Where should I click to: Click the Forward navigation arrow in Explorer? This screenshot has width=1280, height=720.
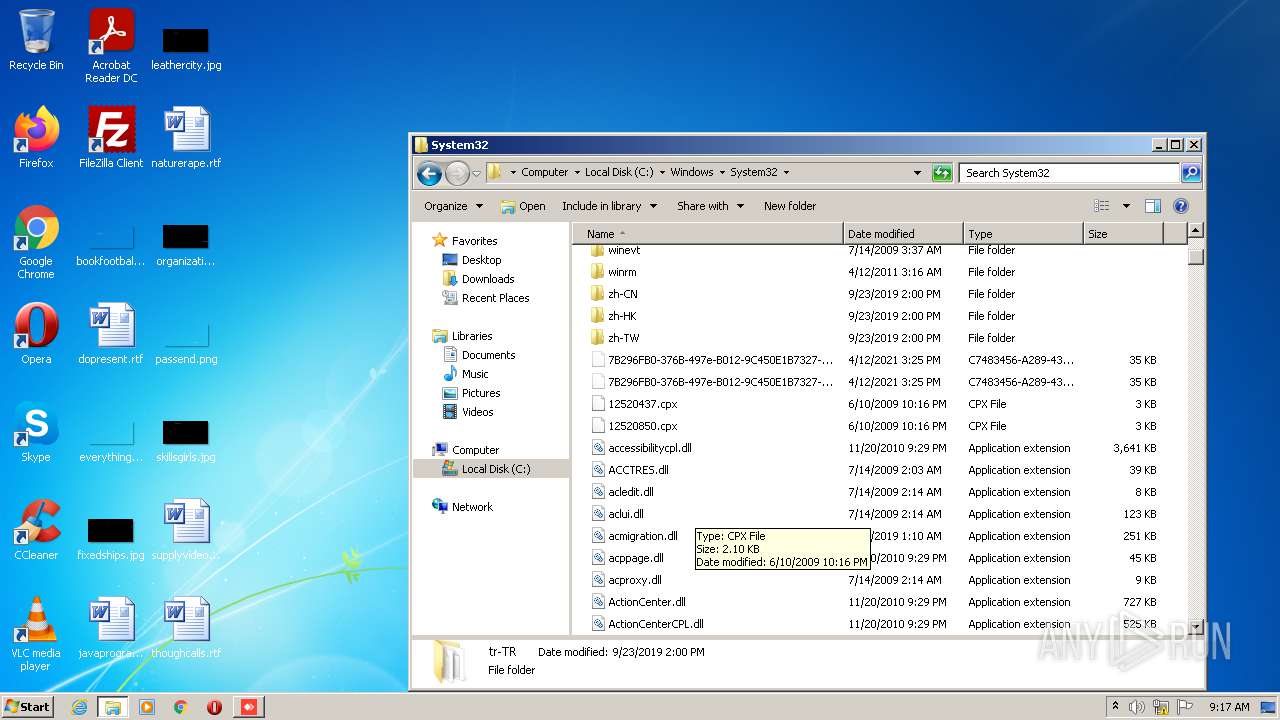point(457,173)
